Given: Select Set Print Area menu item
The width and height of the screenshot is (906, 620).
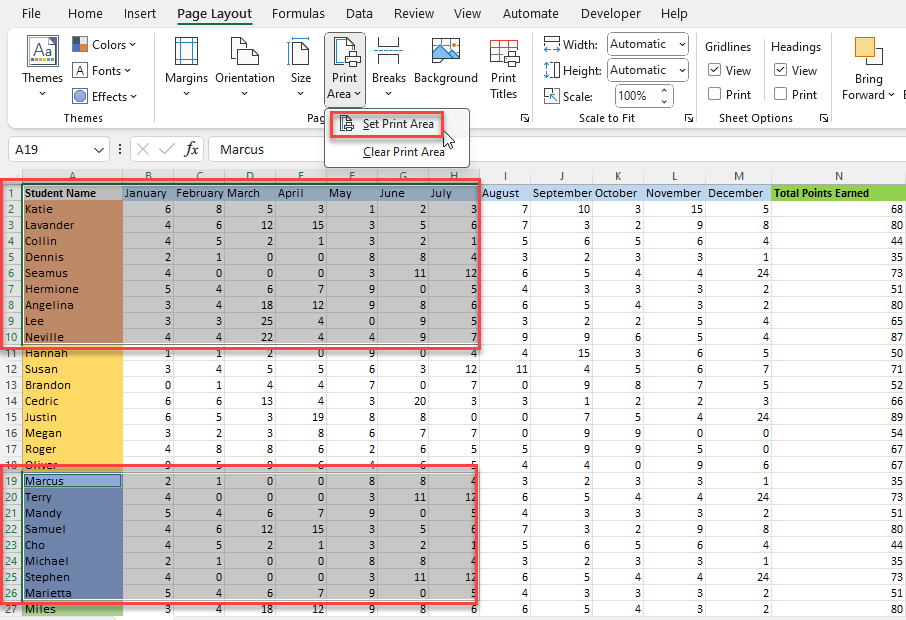Looking at the screenshot, I should 387,124.
